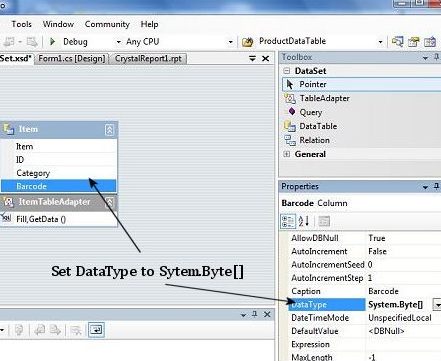Select the Pointer tool in the Toolbox
The width and height of the screenshot is (441, 361).
click(x=361, y=84)
